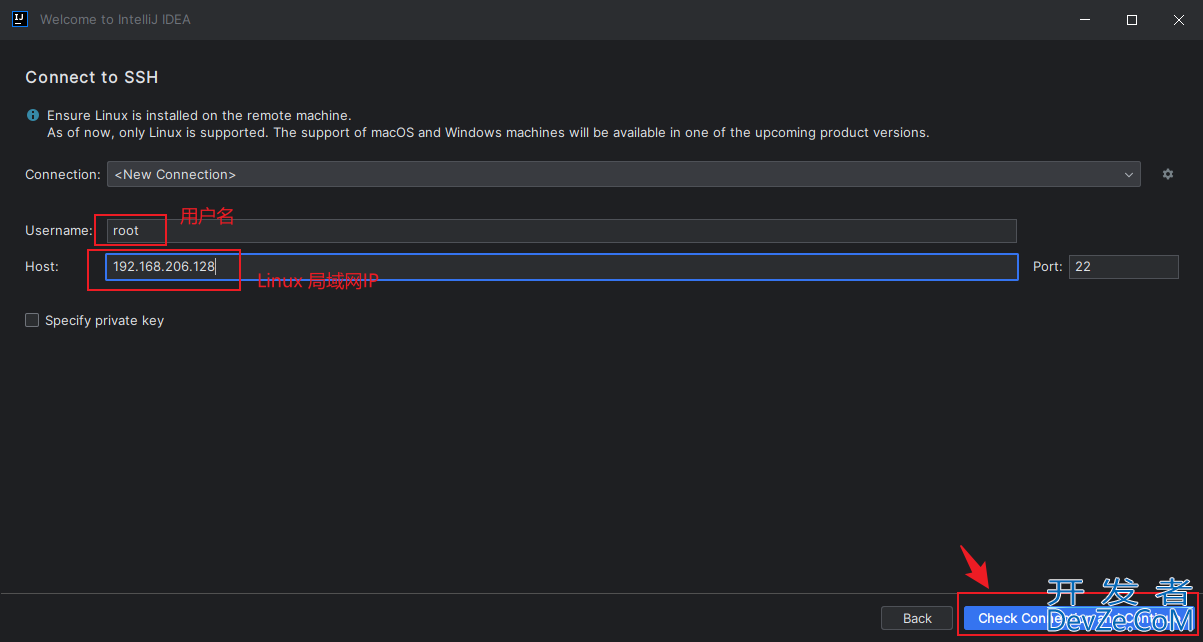1203x642 pixels.
Task: Click the blue info icon beside Linux notice
Action: click(33, 116)
